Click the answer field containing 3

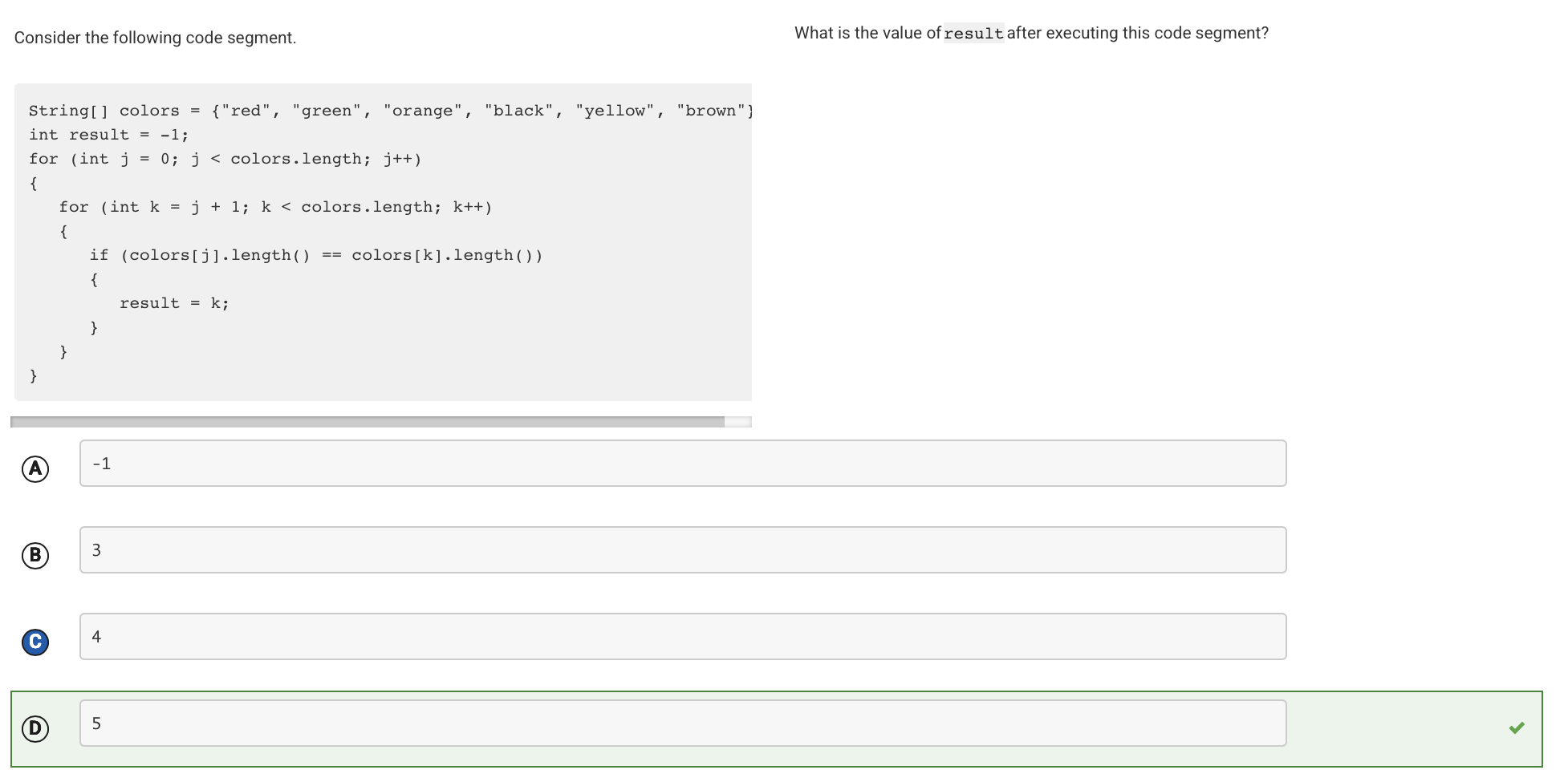coord(682,549)
